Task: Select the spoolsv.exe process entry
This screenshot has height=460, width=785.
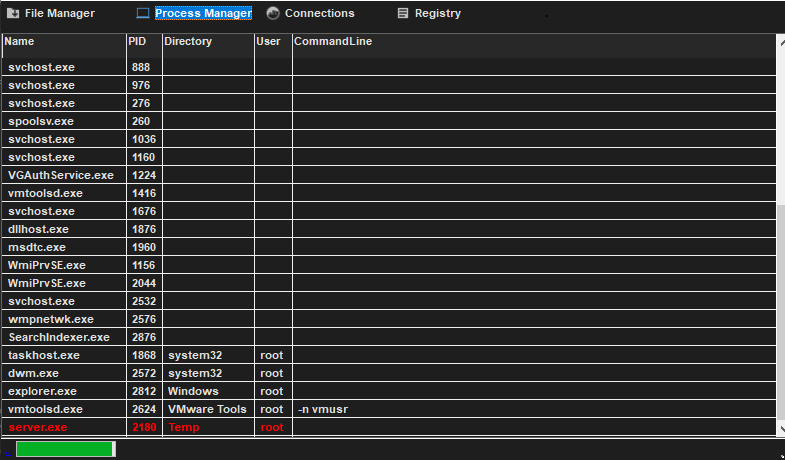Action: coord(41,121)
